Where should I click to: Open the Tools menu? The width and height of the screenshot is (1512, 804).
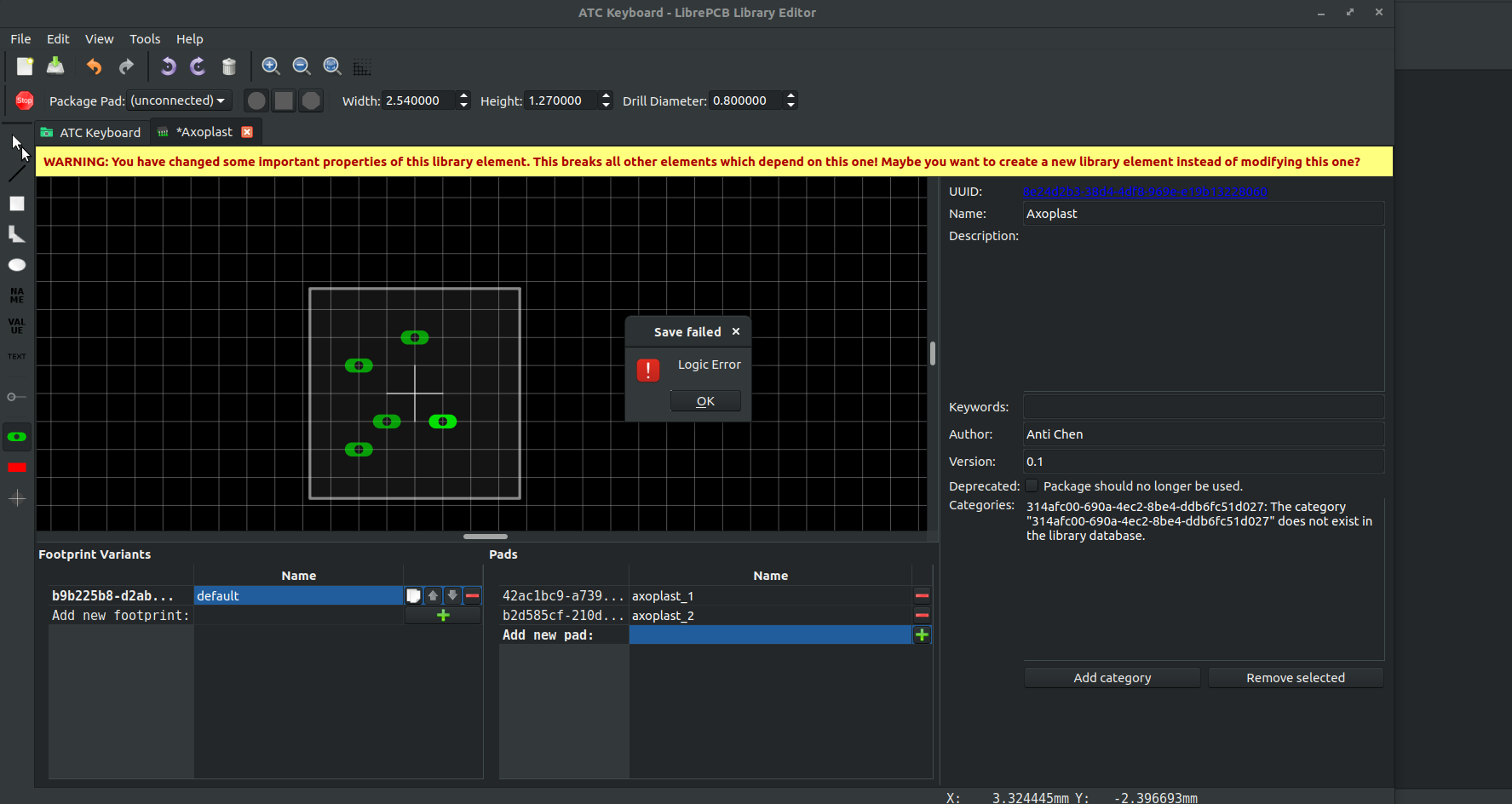[x=144, y=38]
